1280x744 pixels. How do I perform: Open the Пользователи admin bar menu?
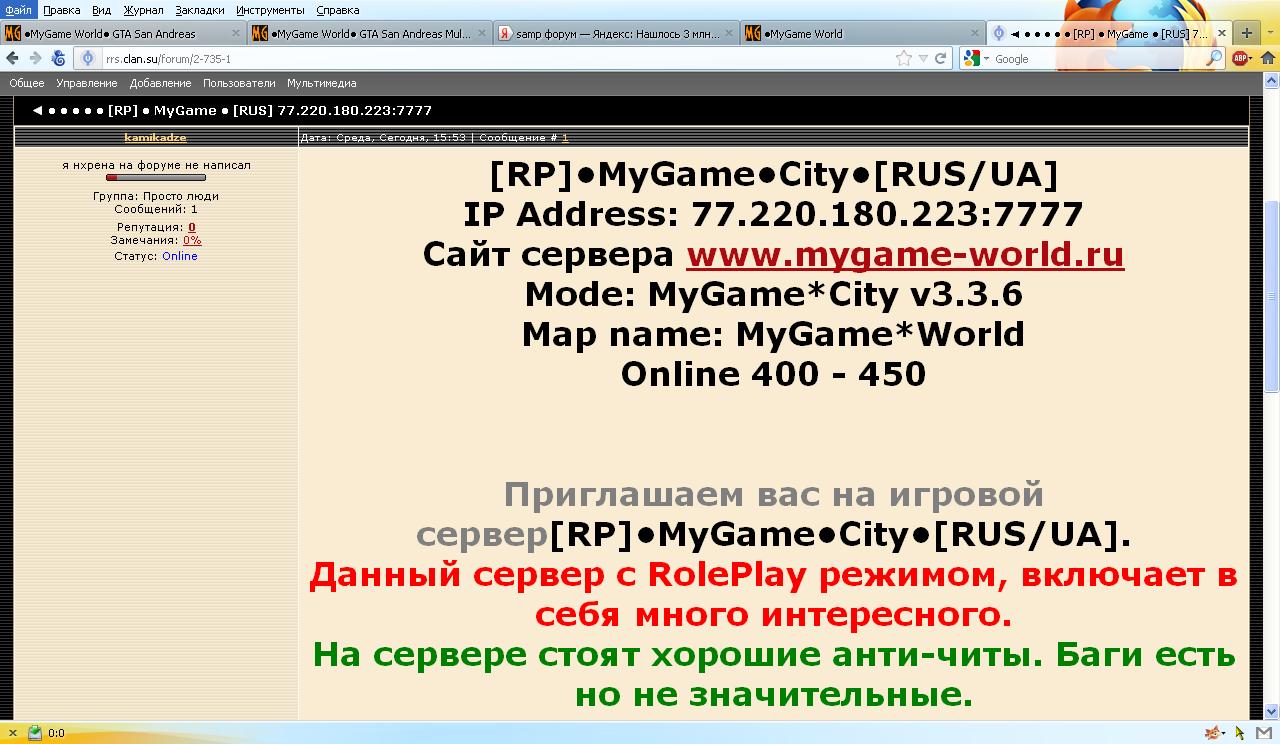(x=239, y=83)
